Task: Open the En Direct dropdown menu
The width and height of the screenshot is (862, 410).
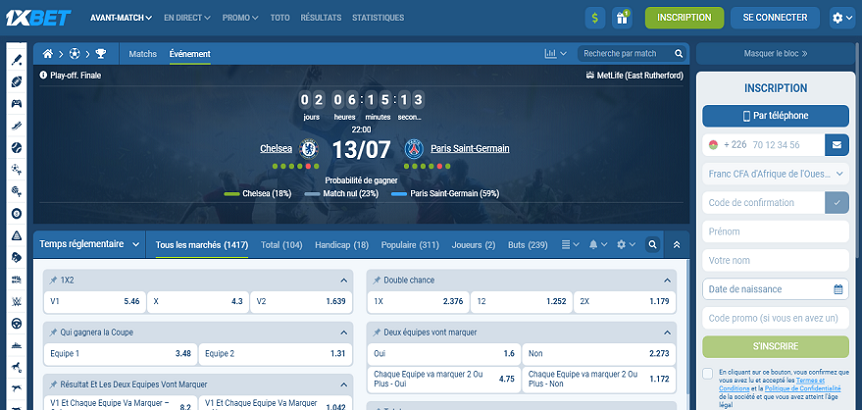Action: tap(187, 18)
